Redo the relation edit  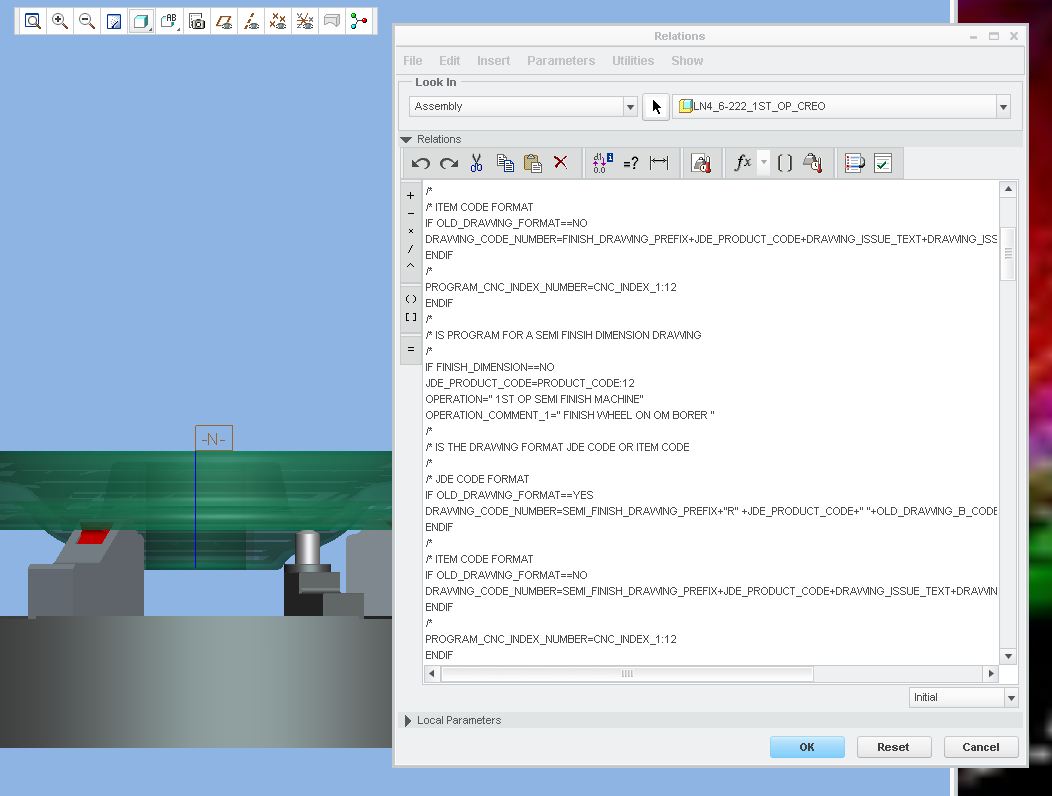click(x=449, y=163)
